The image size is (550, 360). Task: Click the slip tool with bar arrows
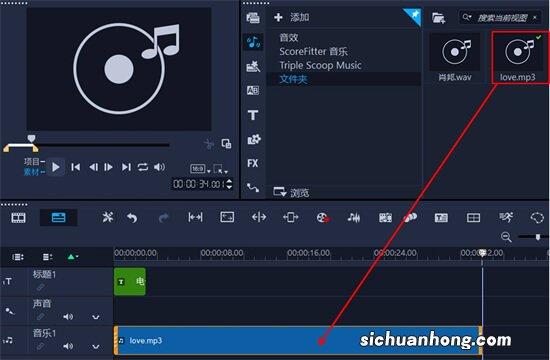[195, 218]
